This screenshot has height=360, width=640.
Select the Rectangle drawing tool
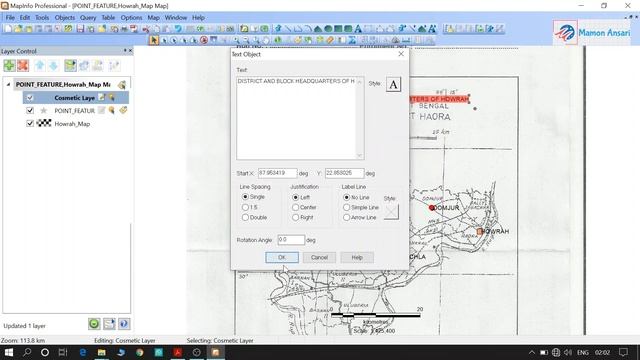[338, 29]
